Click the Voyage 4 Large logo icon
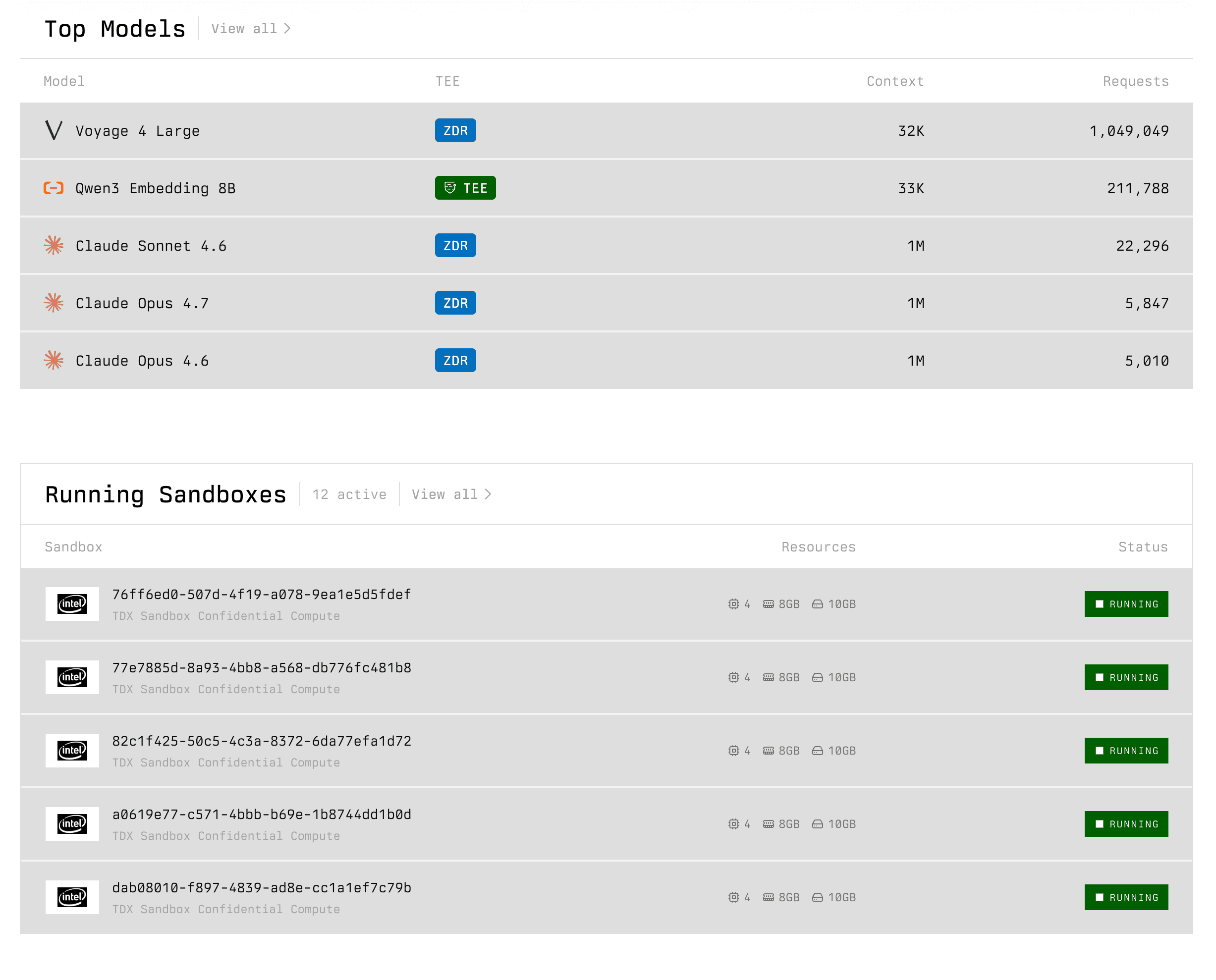The width and height of the screenshot is (1216, 980). click(x=54, y=130)
